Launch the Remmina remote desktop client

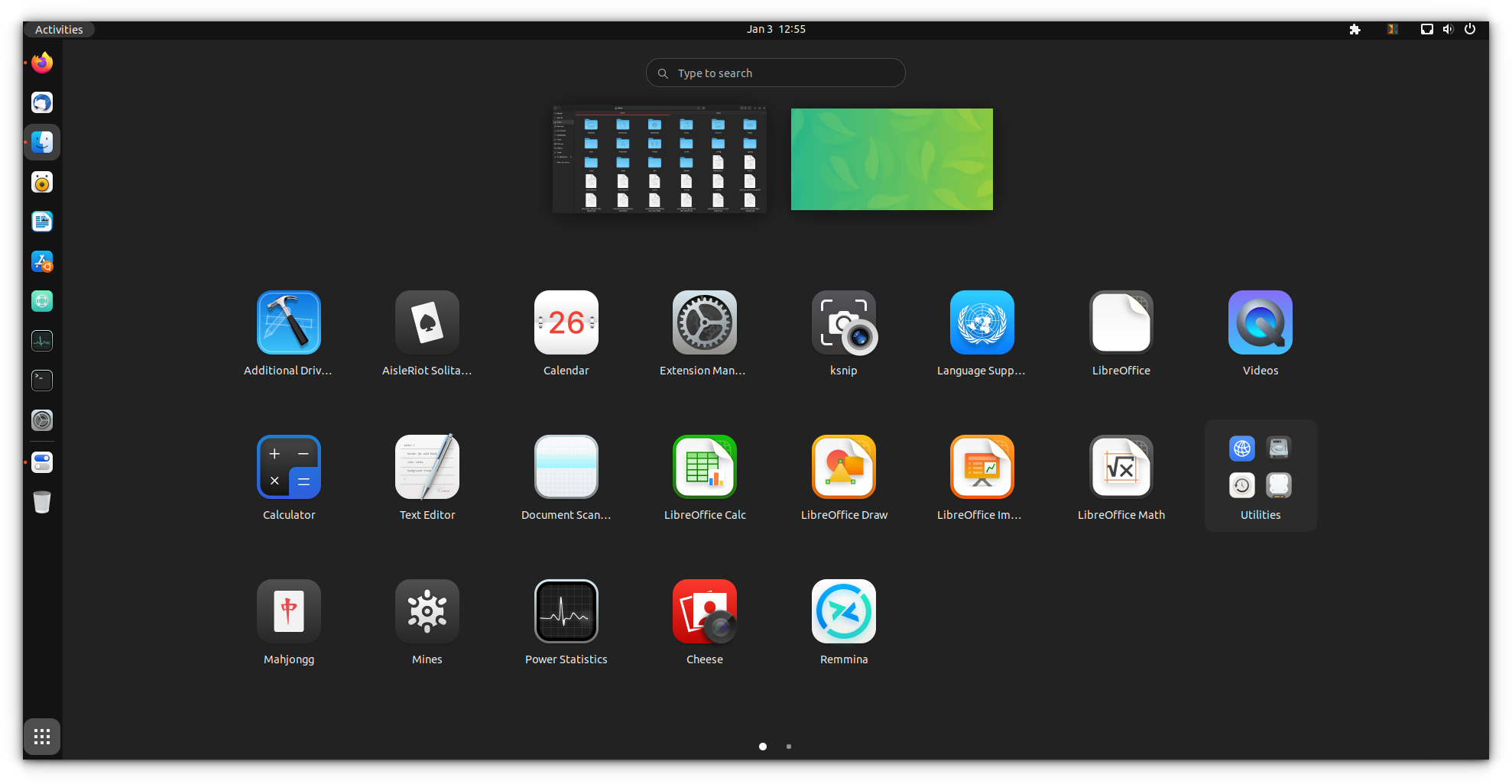coord(843,611)
